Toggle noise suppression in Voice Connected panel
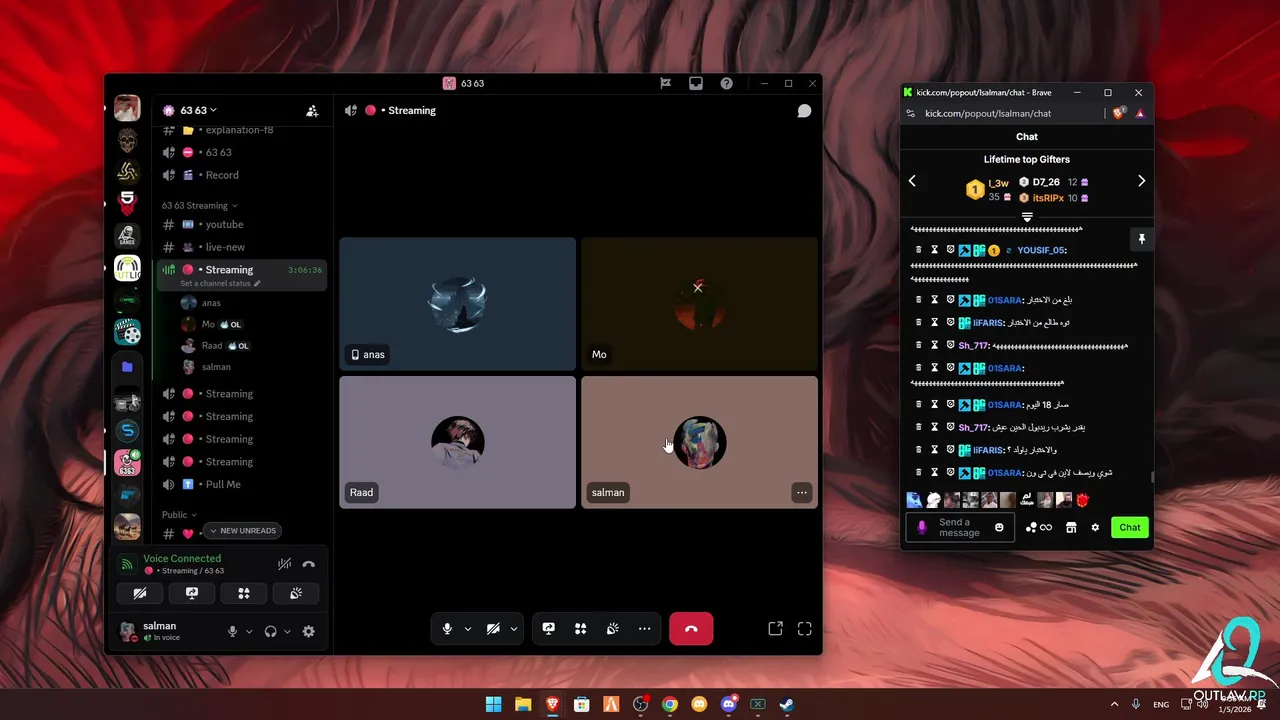Viewport: 1280px width, 720px height. click(285, 564)
